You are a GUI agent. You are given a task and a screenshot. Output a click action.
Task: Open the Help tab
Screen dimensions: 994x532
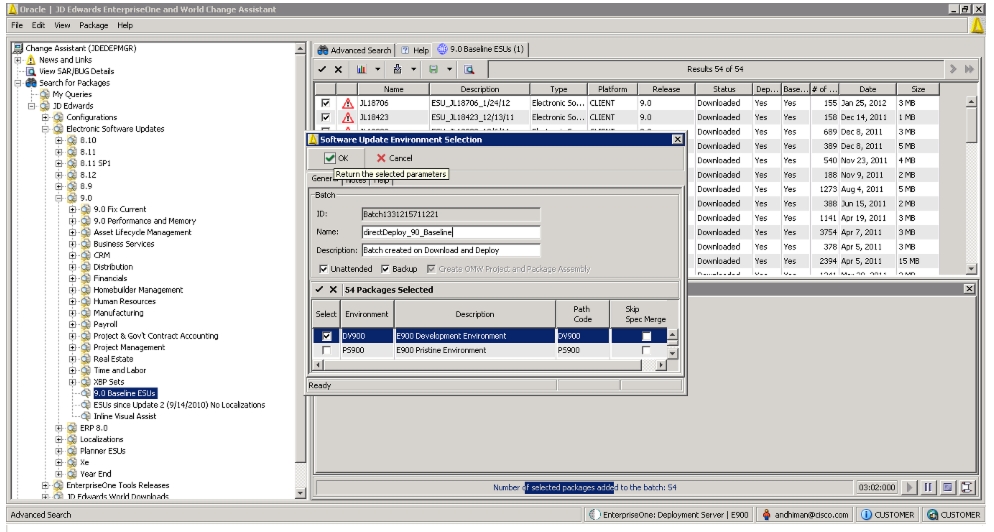pos(415,49)
